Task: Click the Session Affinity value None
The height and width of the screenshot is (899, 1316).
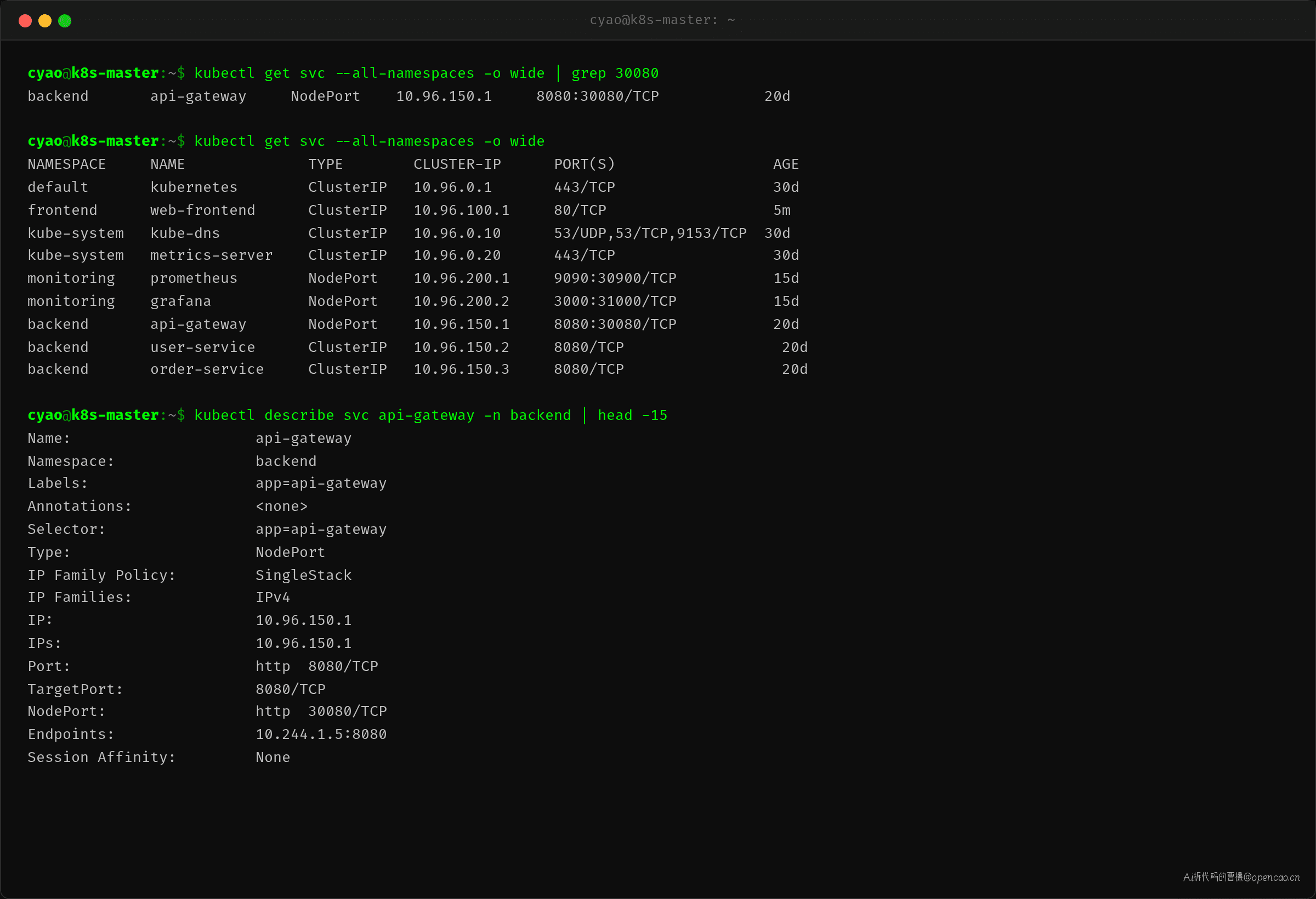Action: [273, 757]
